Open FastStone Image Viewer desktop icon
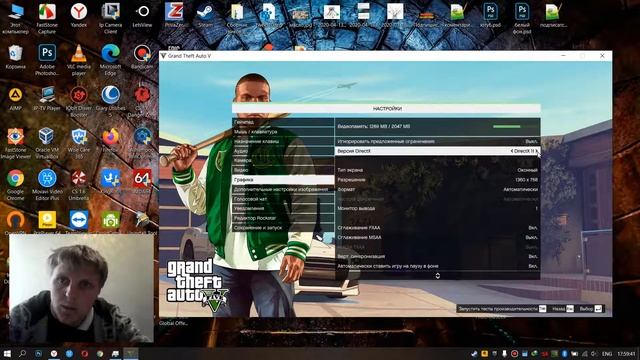This screenshot has width=640, height=360. 16,143
